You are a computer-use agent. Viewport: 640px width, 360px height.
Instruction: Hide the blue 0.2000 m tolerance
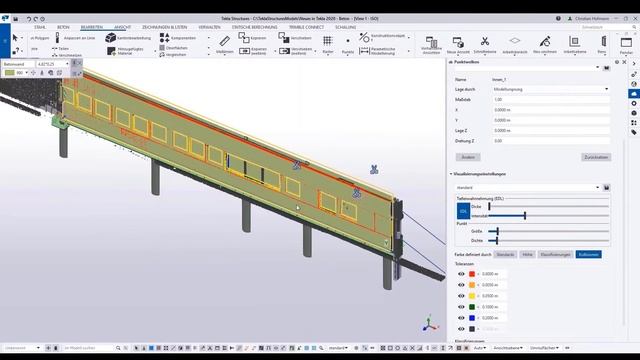tap(461, 318)
